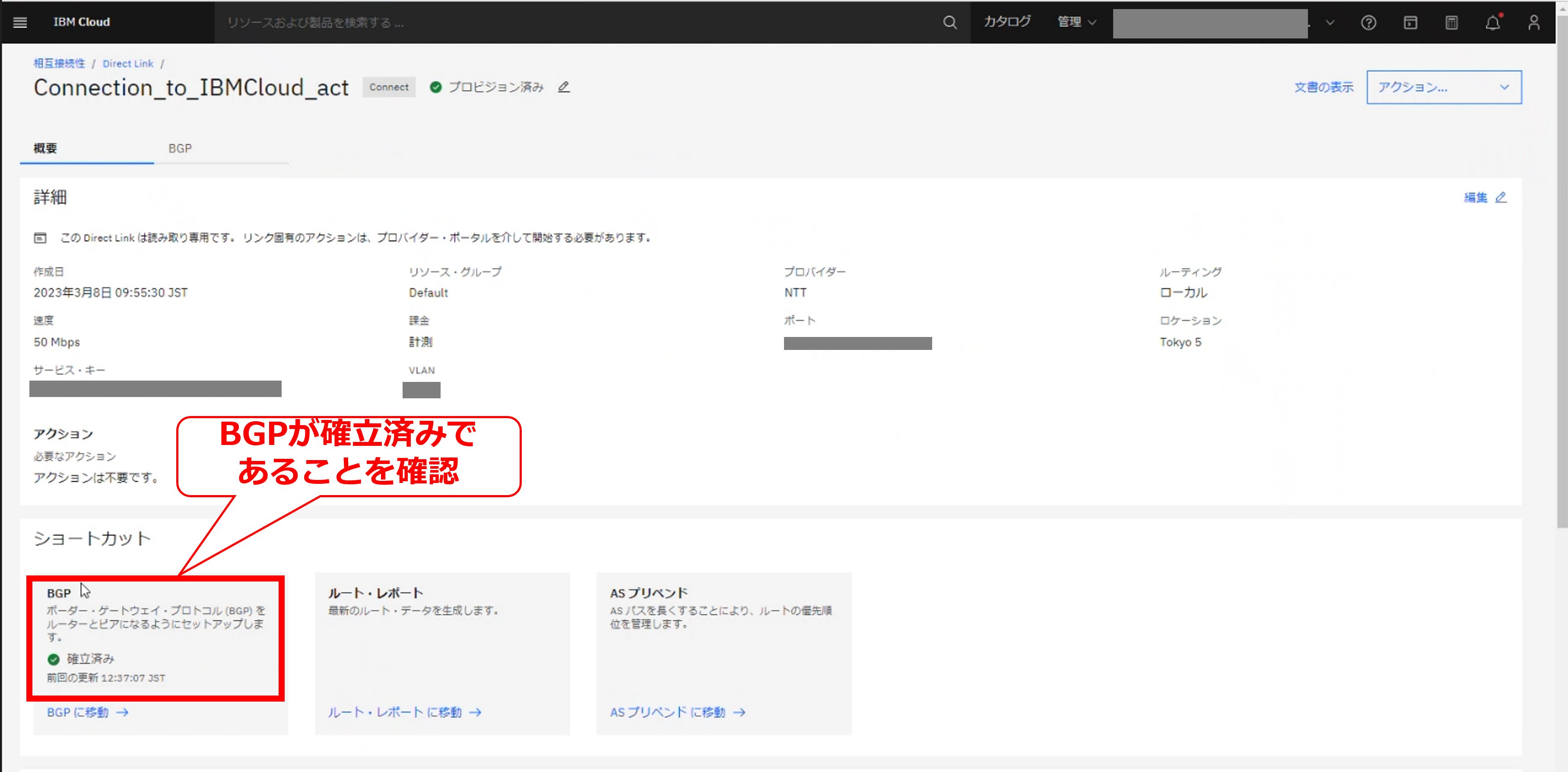This screenshot has width=1568, height=772.
Task: Click pencil icon next to プロビジョン済み
Action: click(564, 87)
